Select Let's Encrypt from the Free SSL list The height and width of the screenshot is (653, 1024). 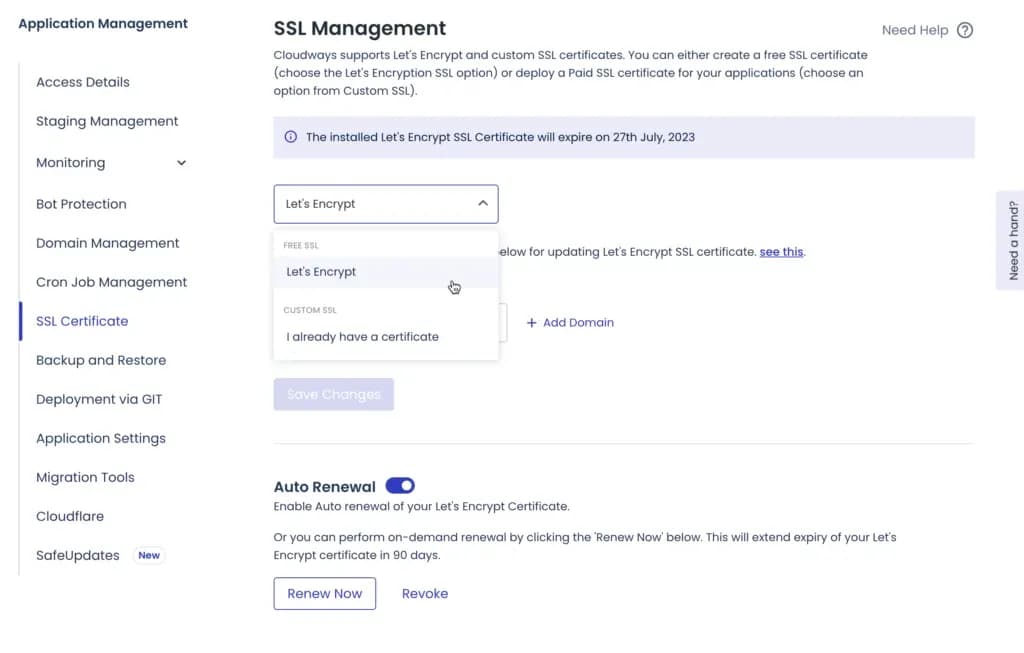tap(321, 272)
